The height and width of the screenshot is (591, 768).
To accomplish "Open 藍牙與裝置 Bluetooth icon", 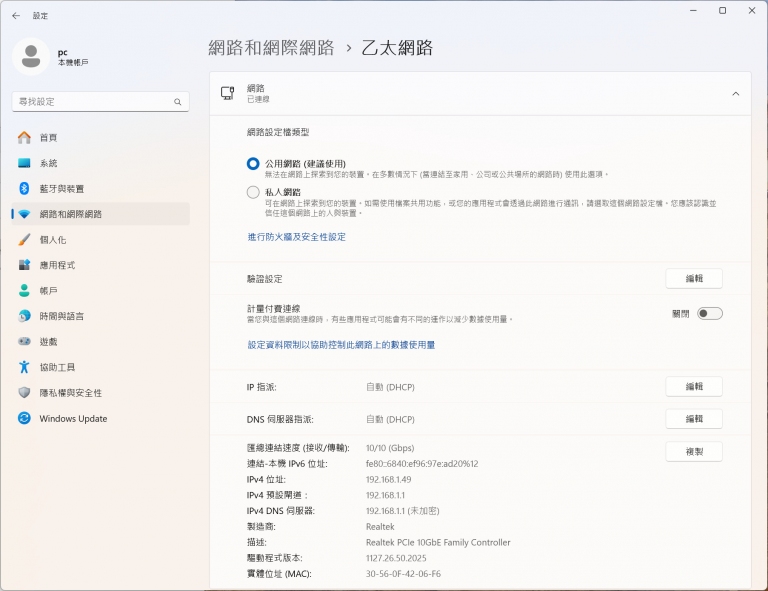I will 24,188.
